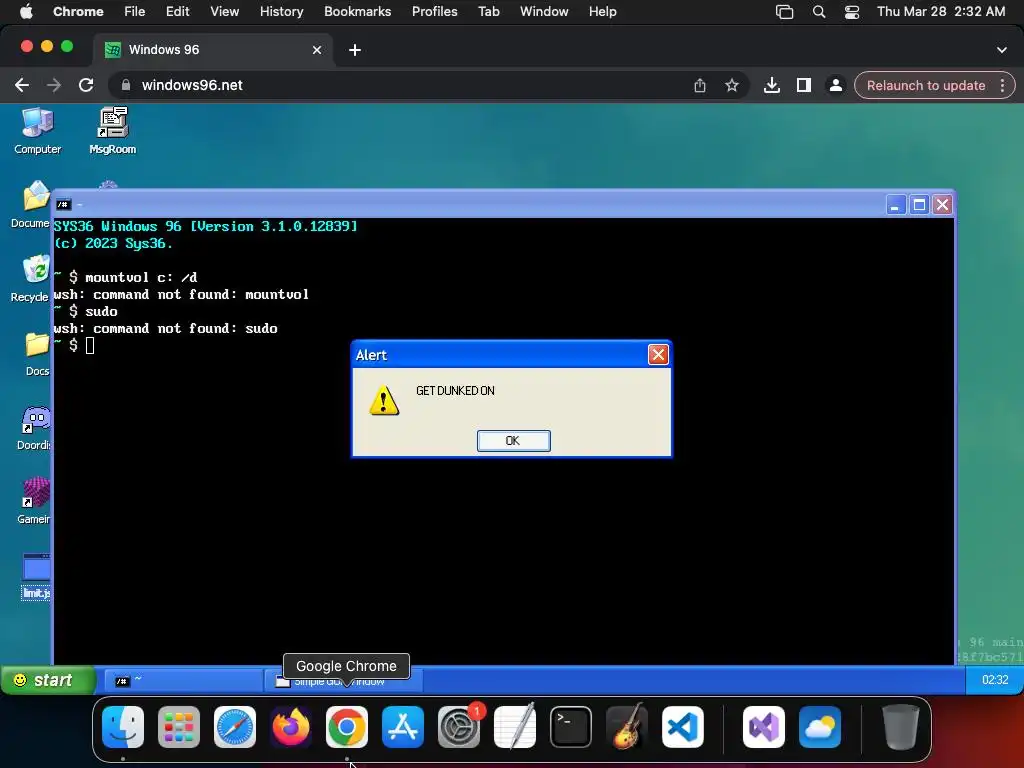The image size is (1024, 768).
Task: Open the Computer desktop icon
Action: click(x=37, y=131)
